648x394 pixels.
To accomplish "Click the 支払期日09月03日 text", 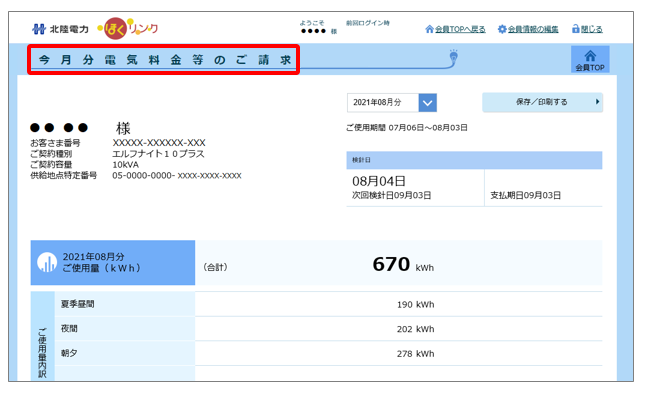I will [525, 196].
